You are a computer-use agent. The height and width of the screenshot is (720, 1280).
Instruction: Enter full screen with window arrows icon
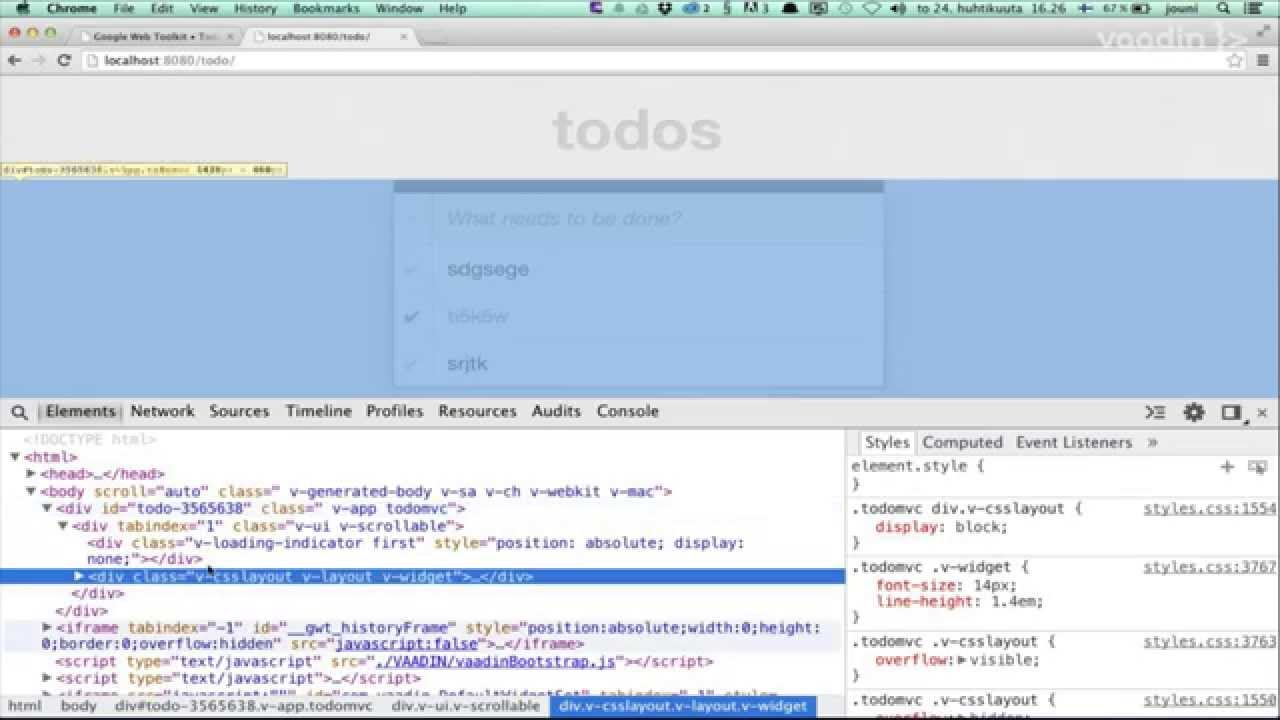pos(1264,30)
